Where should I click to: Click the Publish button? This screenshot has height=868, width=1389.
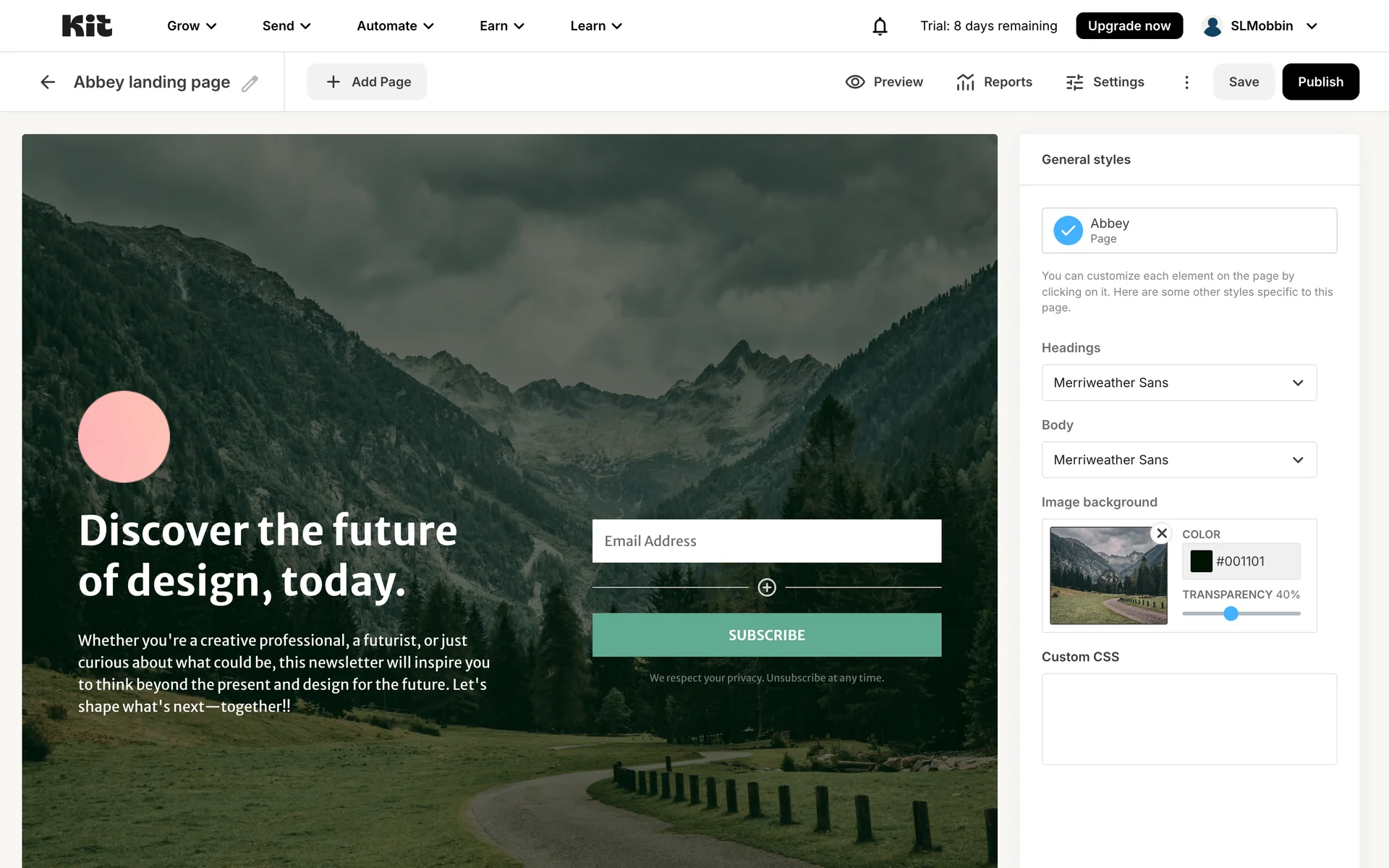(1320, 82)
